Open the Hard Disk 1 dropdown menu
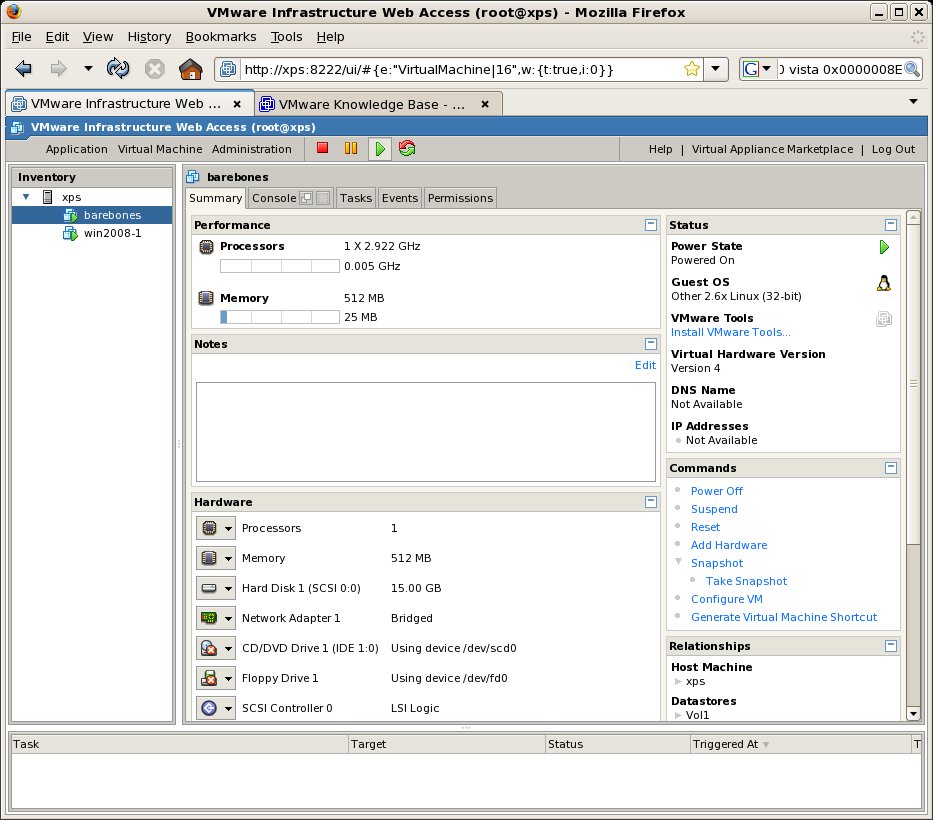The width and height of the screenshot is (933, 820). pyautogui.click(x=228, y=588)
